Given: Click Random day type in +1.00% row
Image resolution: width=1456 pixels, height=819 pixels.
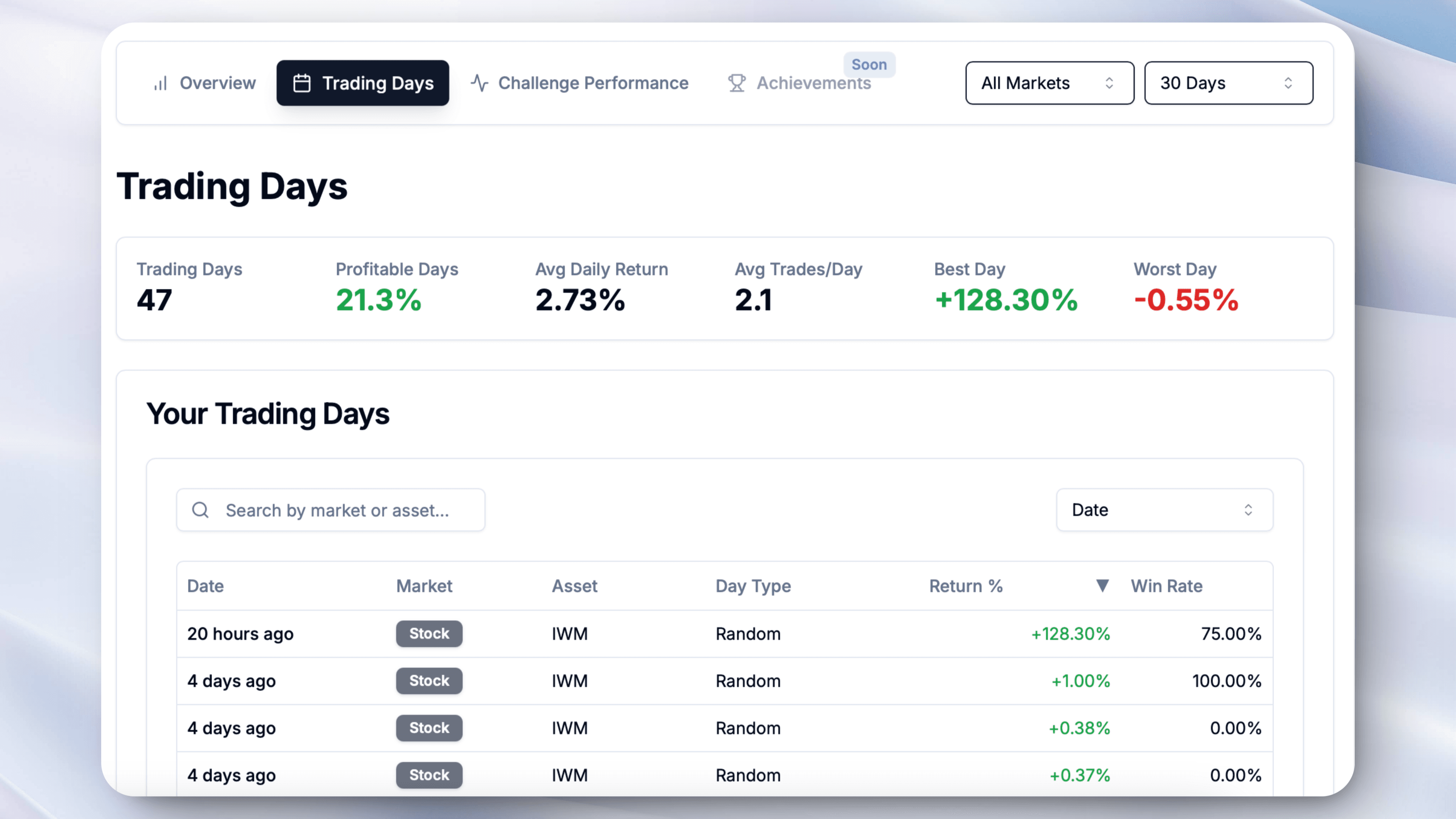Looking at the screenshot, I should coord(748,681).
